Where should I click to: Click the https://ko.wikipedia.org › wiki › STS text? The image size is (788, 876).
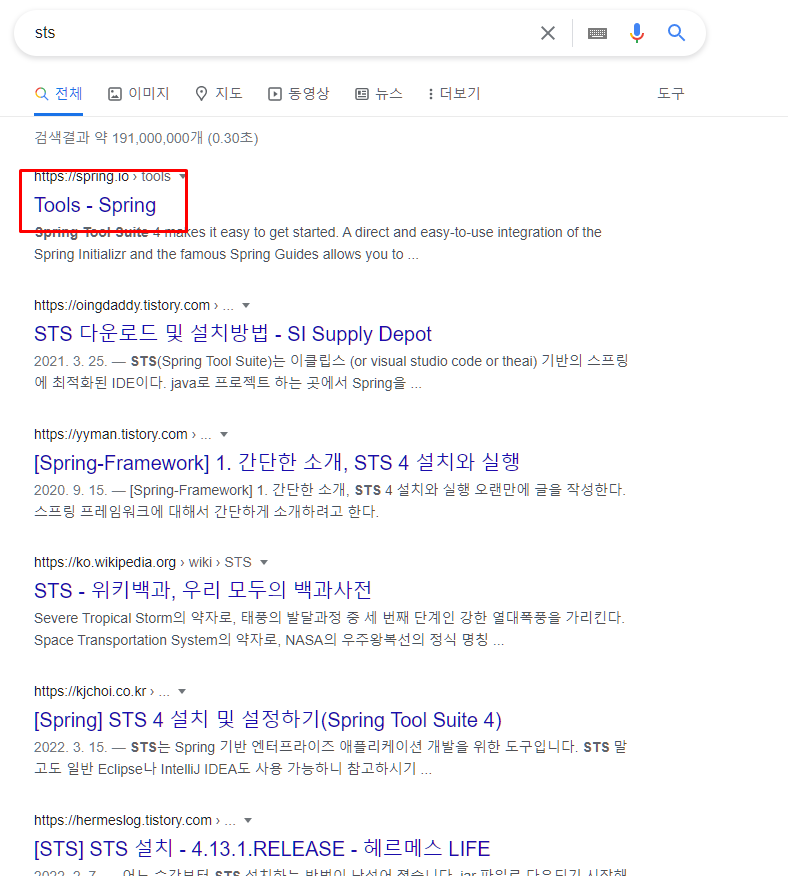tap(143, 563)
